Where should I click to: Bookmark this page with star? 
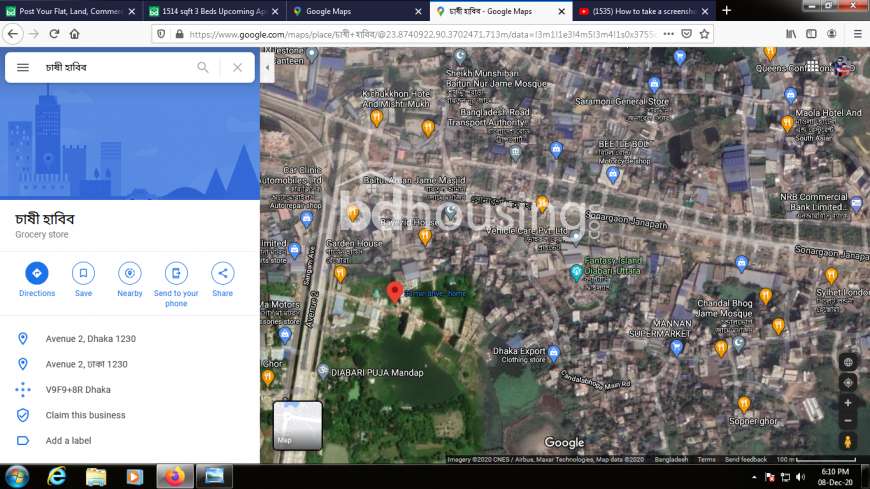(x=704, y=34)
